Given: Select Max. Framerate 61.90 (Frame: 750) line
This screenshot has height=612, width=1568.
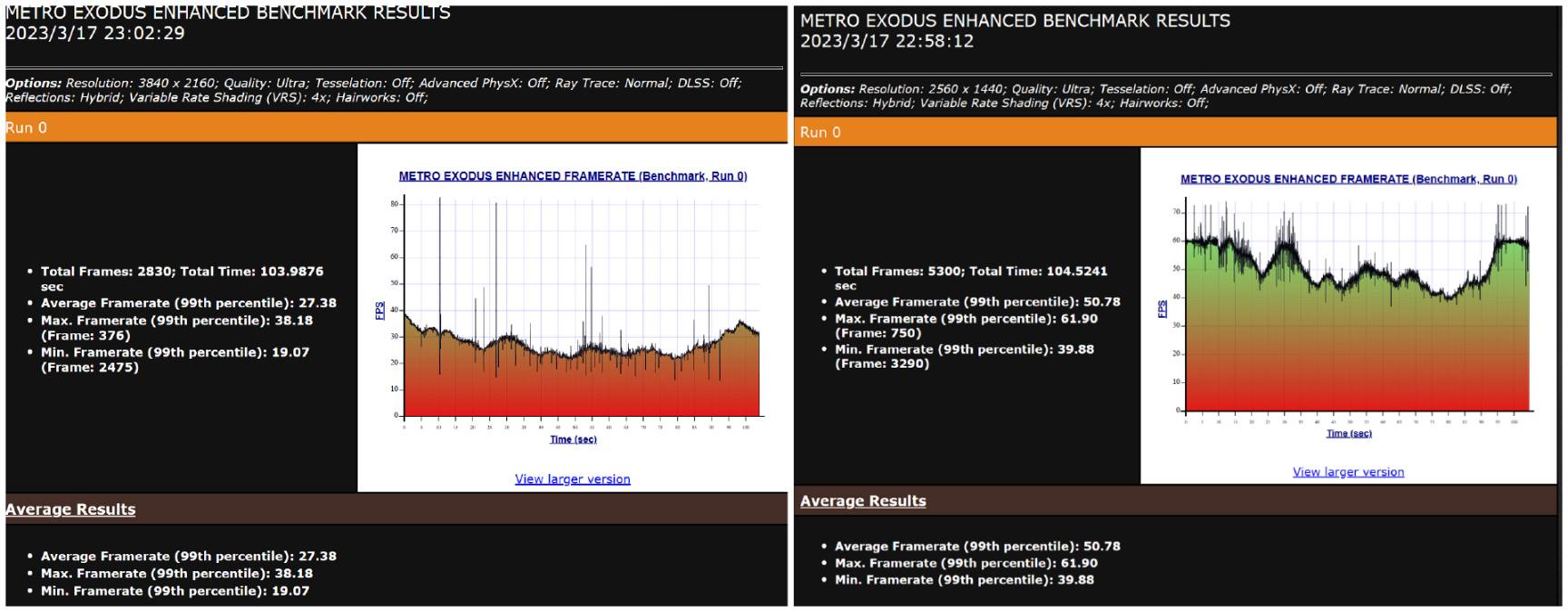Looking at the screenshot, I should pyautogui.click(x=966, y=326).
